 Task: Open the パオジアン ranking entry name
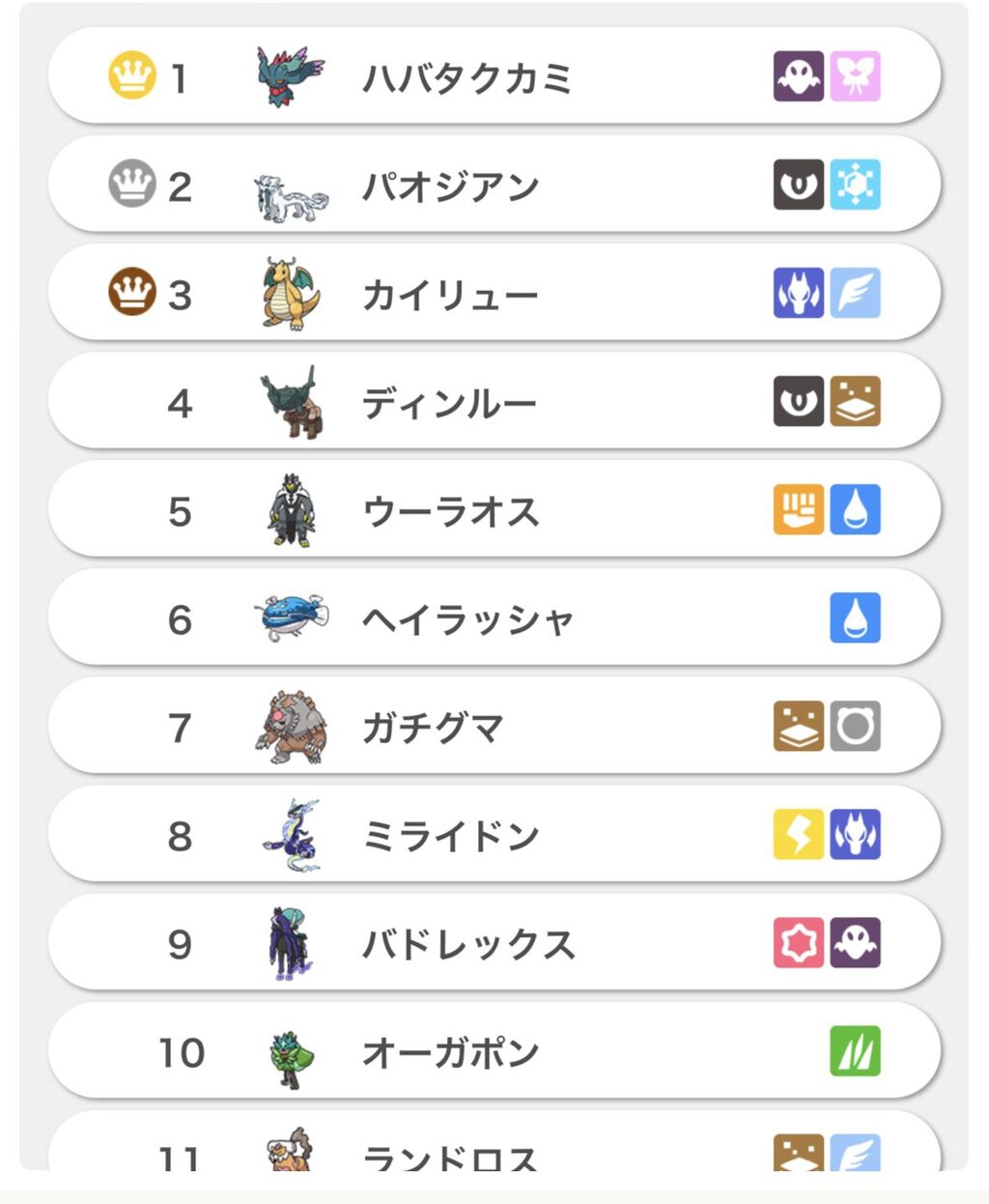451,186
